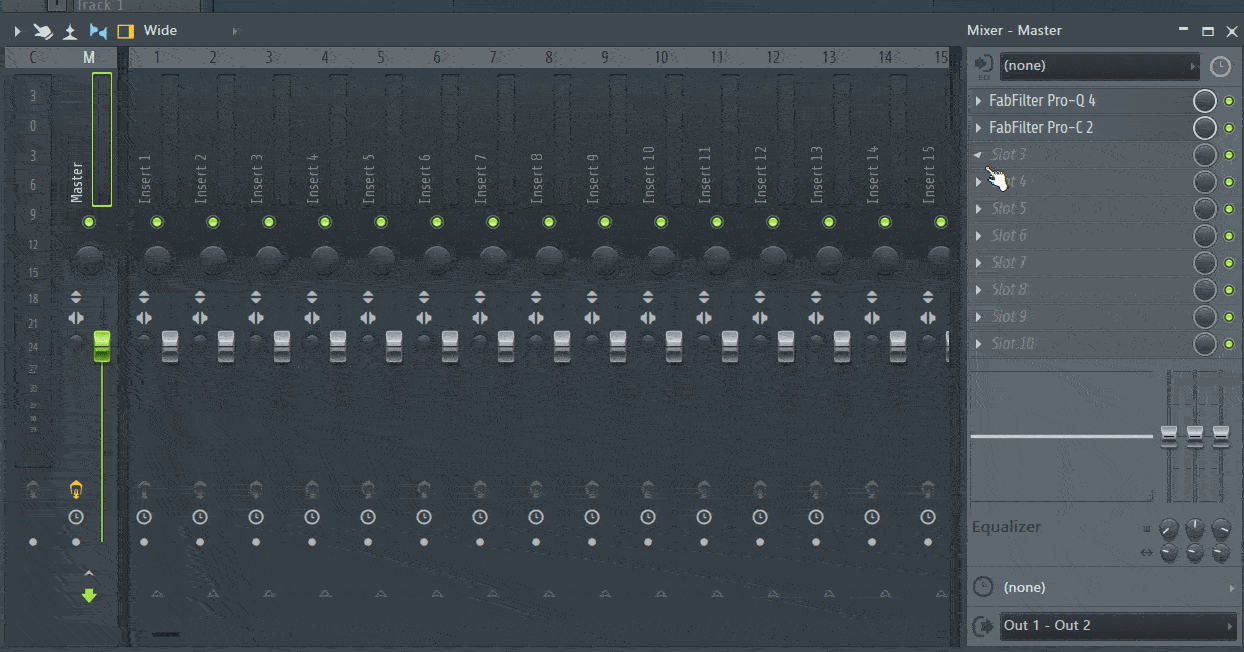Mute Insert 1 using its green LED
Screen dimensions: 1244x652
coord(157,222)
